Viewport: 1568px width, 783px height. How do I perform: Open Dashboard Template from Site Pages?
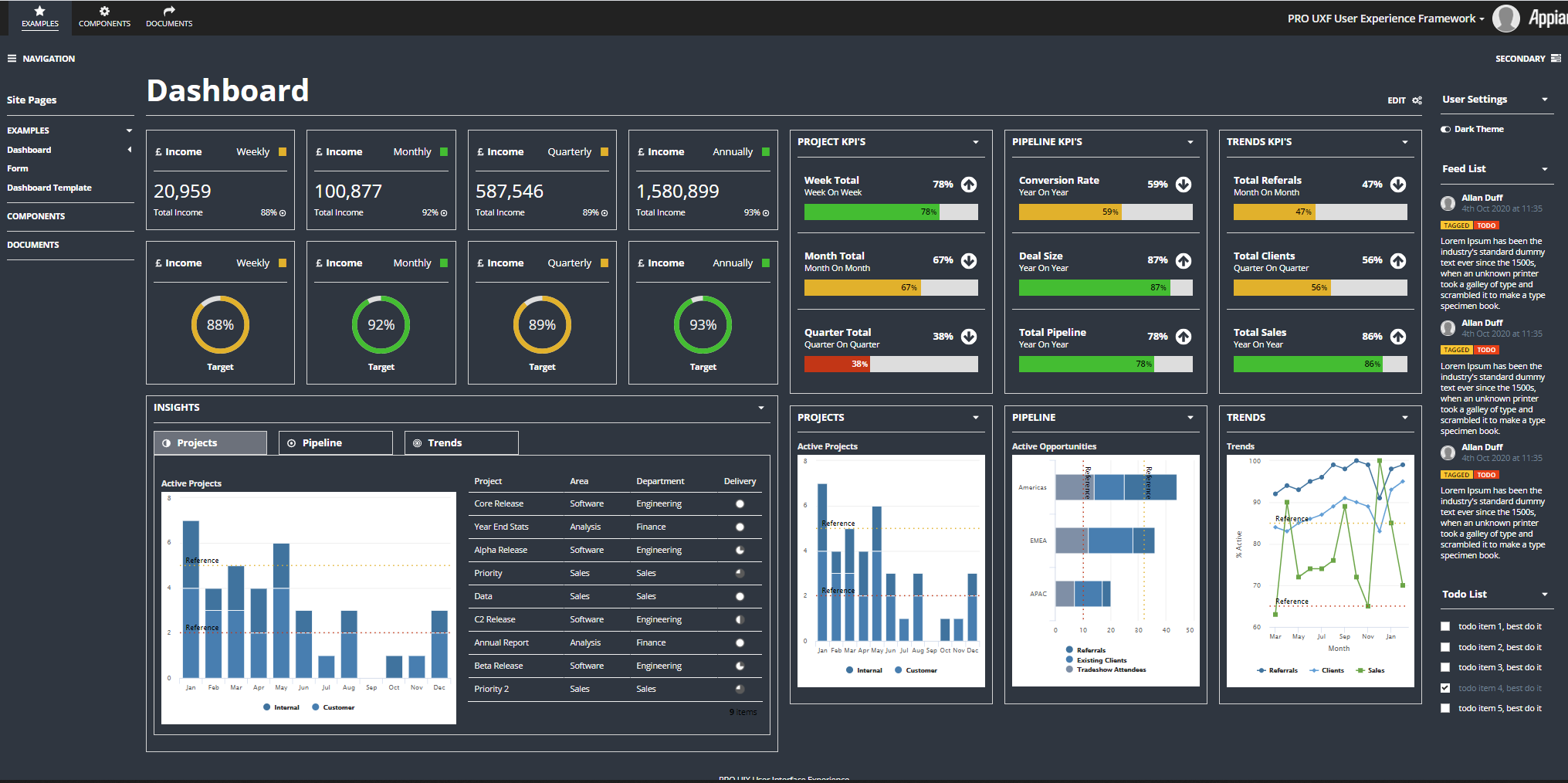coord(49,188)
